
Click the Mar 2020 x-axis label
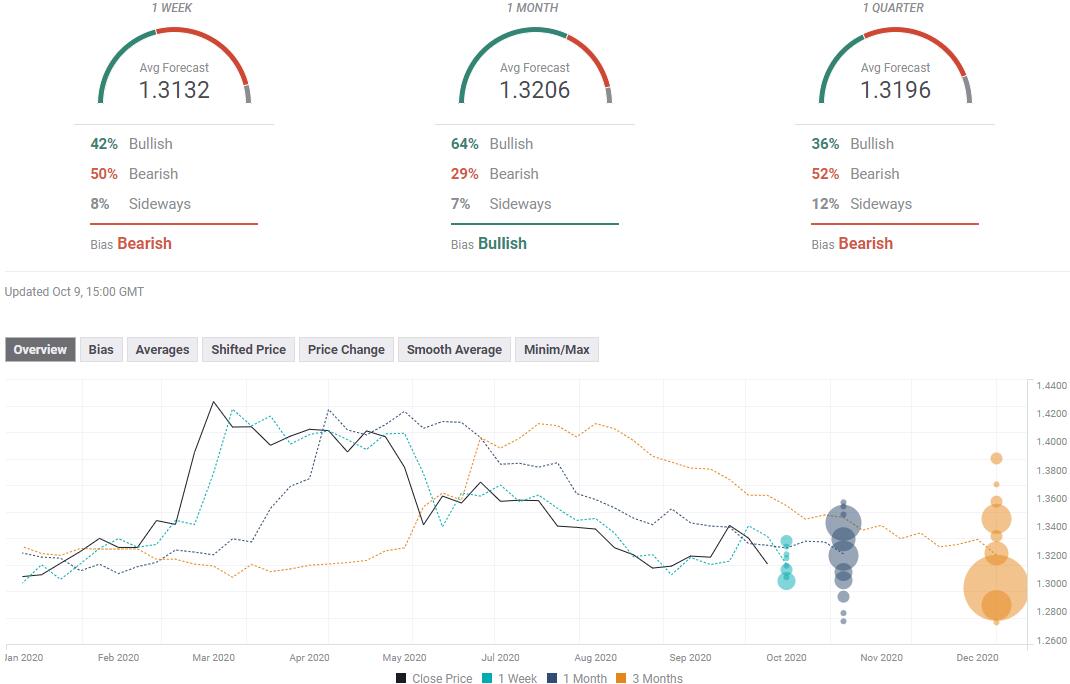[x=214, y=657]
